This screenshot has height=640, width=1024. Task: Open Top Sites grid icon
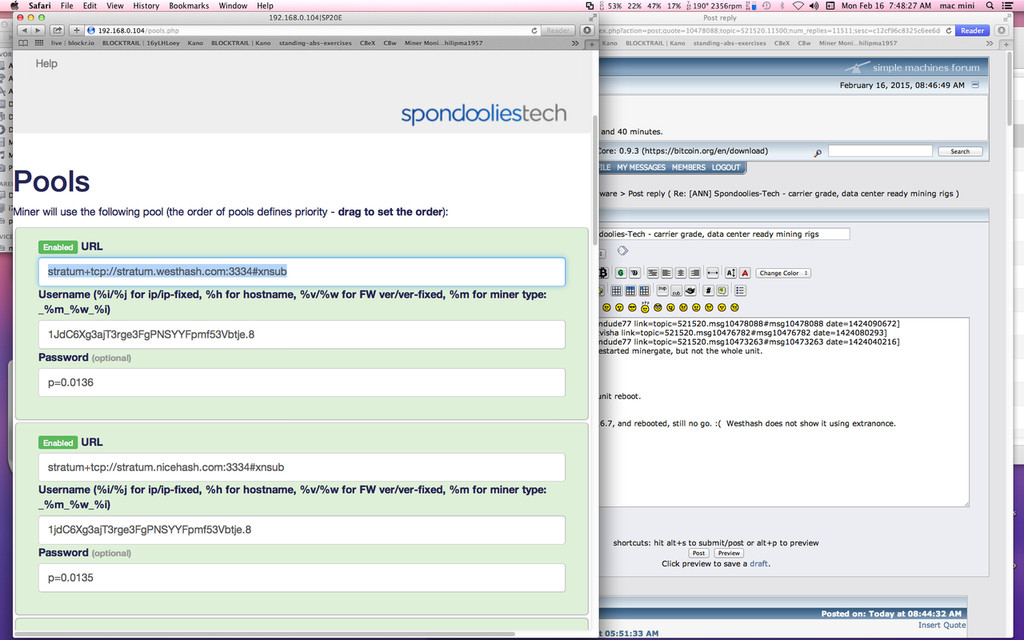click(x=39, y=43)
